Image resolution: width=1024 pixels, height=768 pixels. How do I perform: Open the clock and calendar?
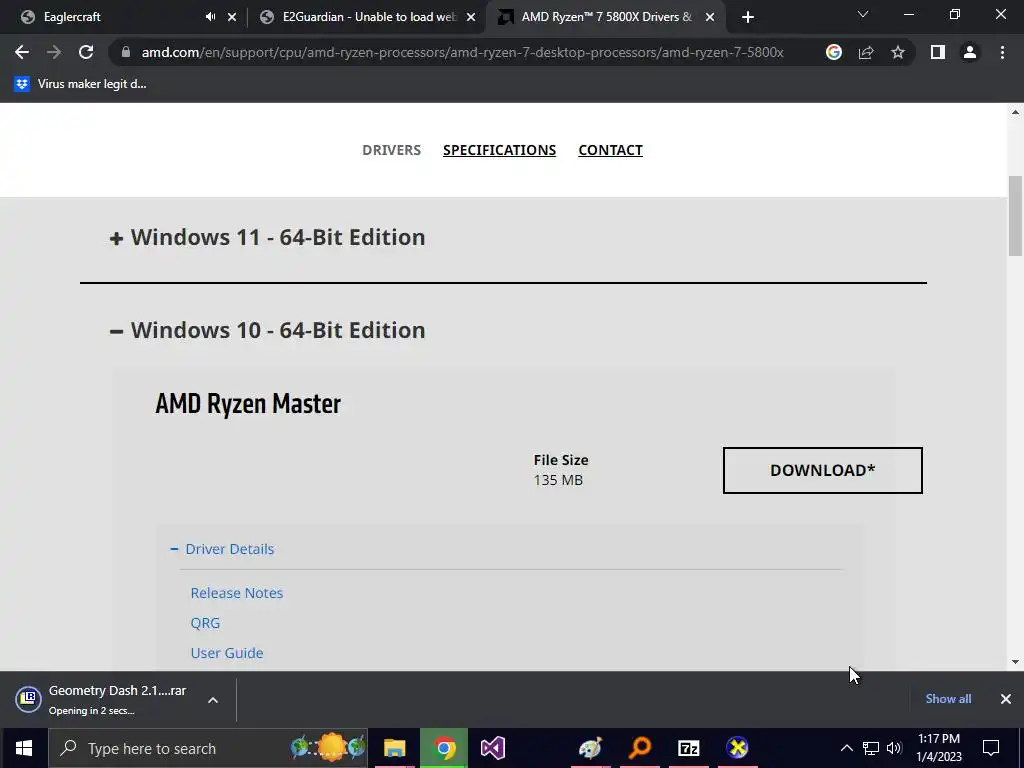(938, 748)
